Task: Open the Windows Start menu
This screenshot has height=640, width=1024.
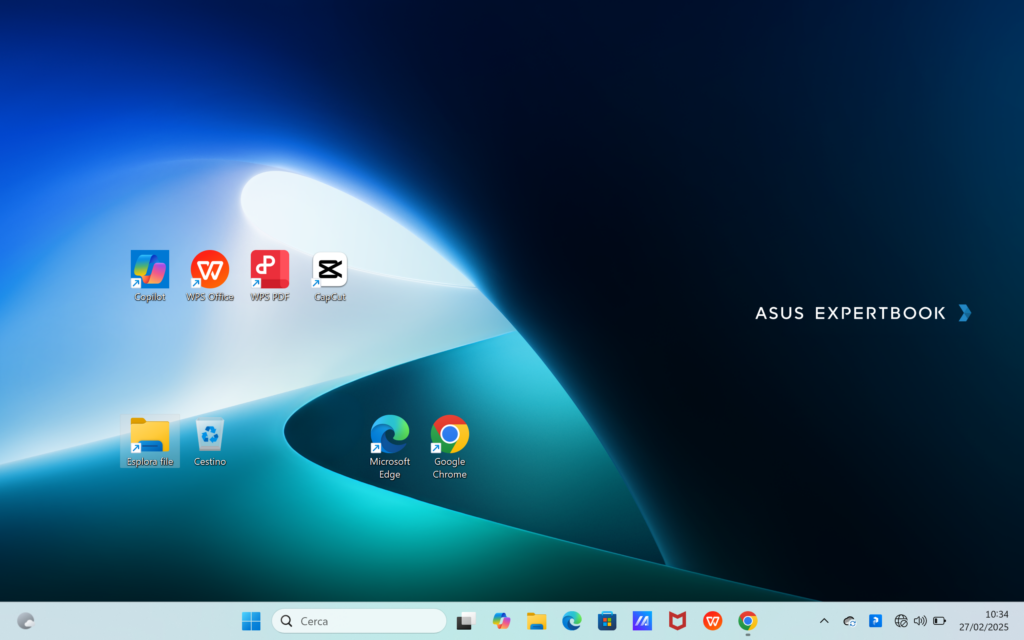Action: [x=251, y=621]
